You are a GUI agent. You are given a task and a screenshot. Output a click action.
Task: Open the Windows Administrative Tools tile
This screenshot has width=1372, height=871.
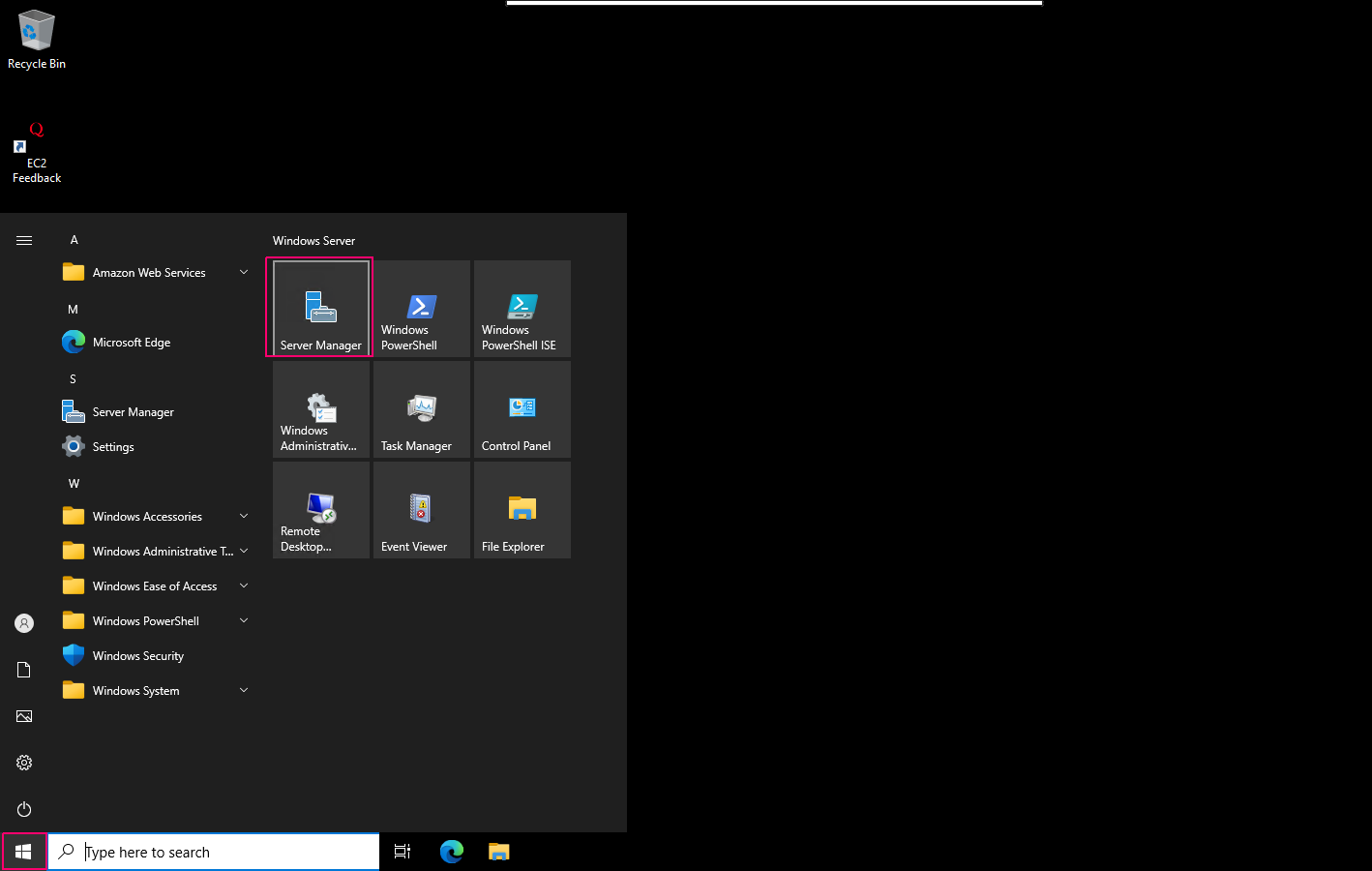tap(321, 409)
